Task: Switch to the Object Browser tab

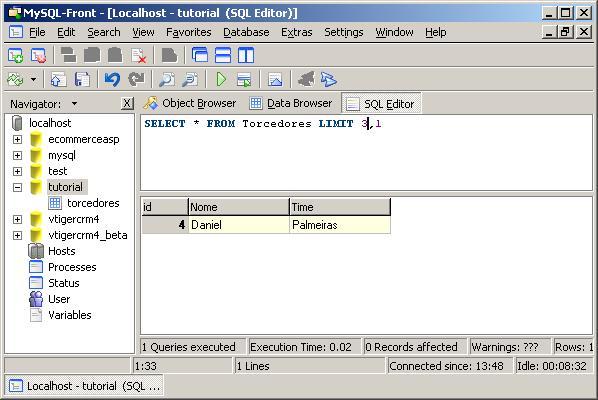Action: [190, 103]
